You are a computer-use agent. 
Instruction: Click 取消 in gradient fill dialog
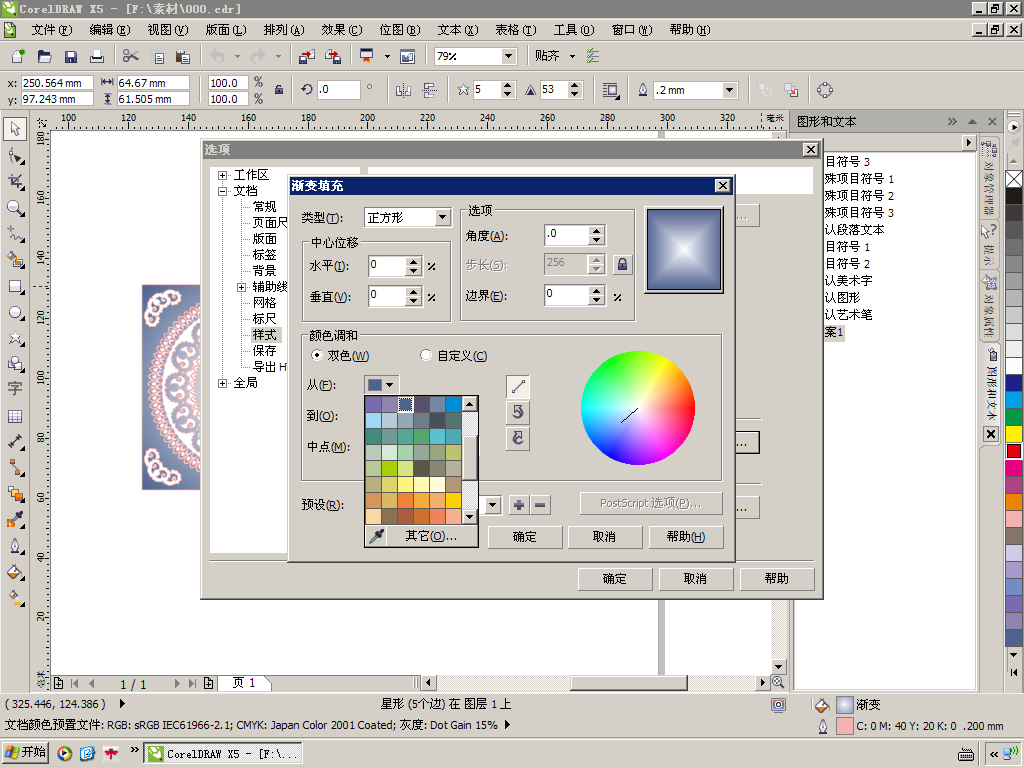coord(604,537)
